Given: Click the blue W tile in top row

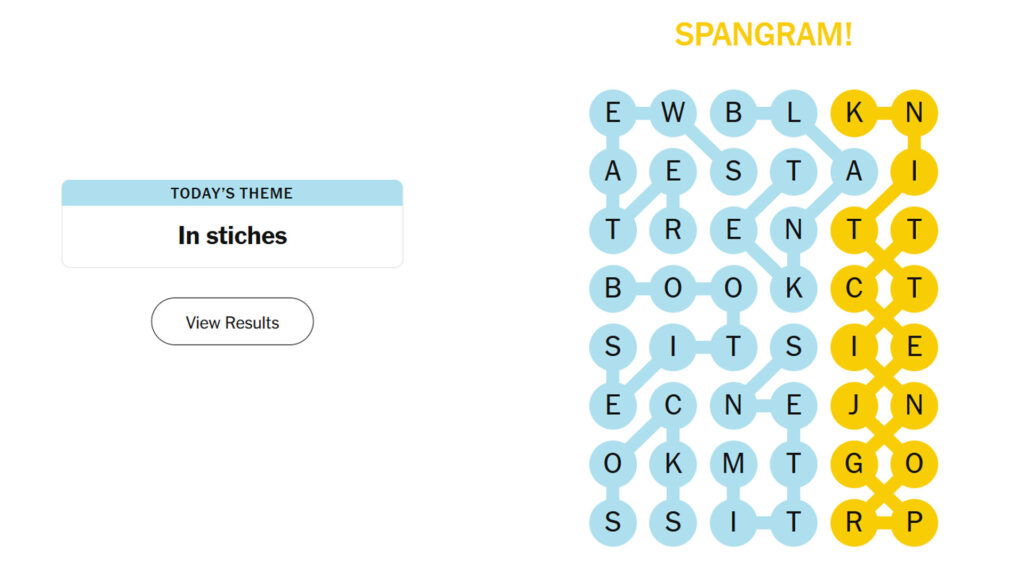Looking at the screenshot, I should [674, 111].
